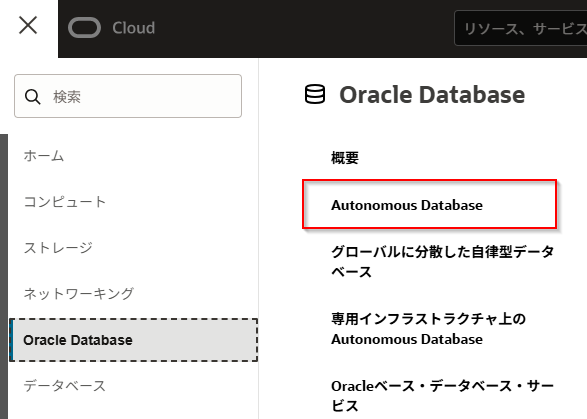Screen dimensions: 587x419
Task: Open 専用インフラストラクチャ上の Autonomous Database link
Action: [429, 329]
